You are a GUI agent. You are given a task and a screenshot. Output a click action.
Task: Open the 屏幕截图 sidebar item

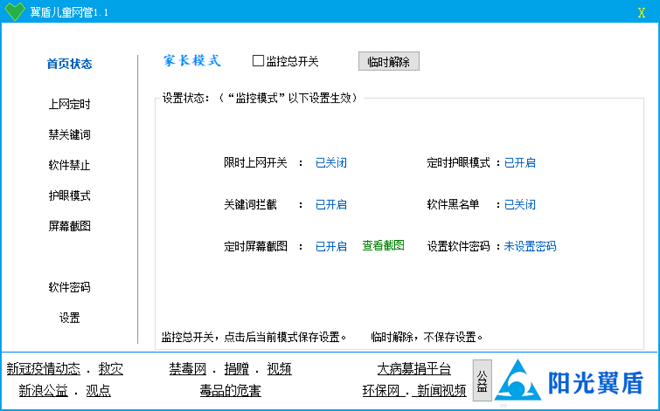pos(69,226)
